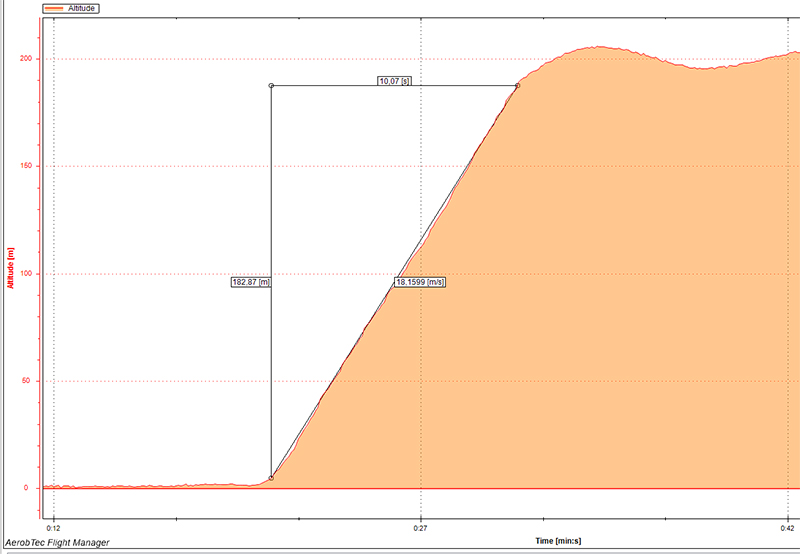Click the 200 altitude axis tick label

[x=27, y=59]
